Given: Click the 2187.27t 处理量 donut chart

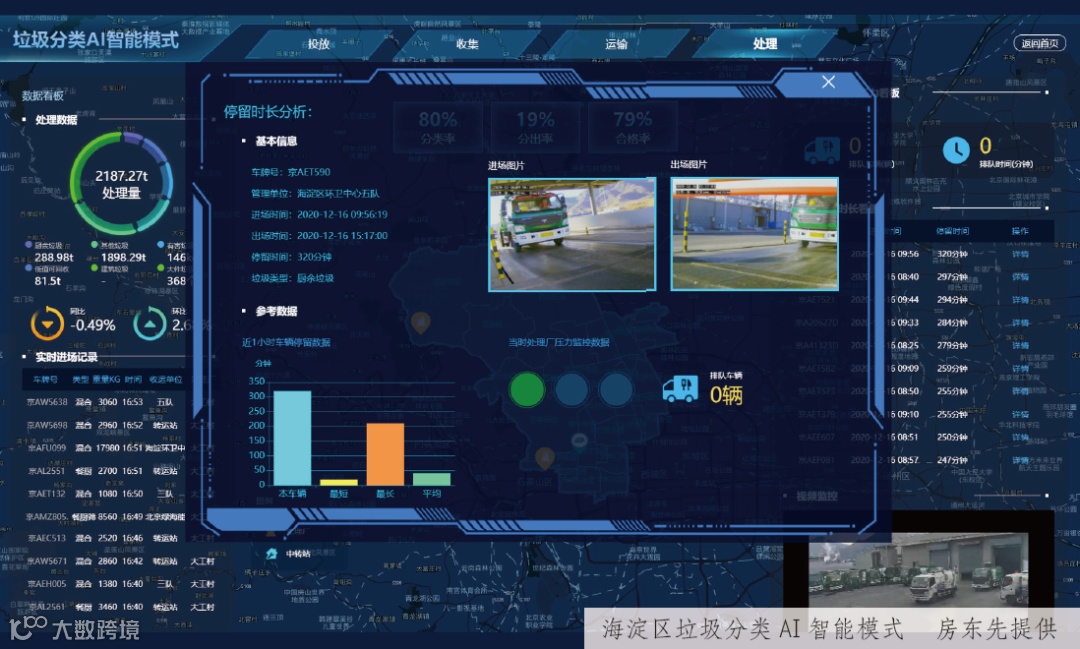Looking at the screenshot, I should coord(121,183).
